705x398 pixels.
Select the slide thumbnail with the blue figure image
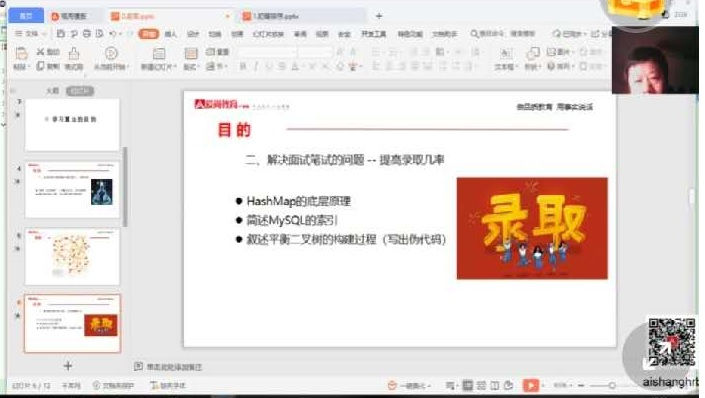pyautogui.click(x=72, y=190)
